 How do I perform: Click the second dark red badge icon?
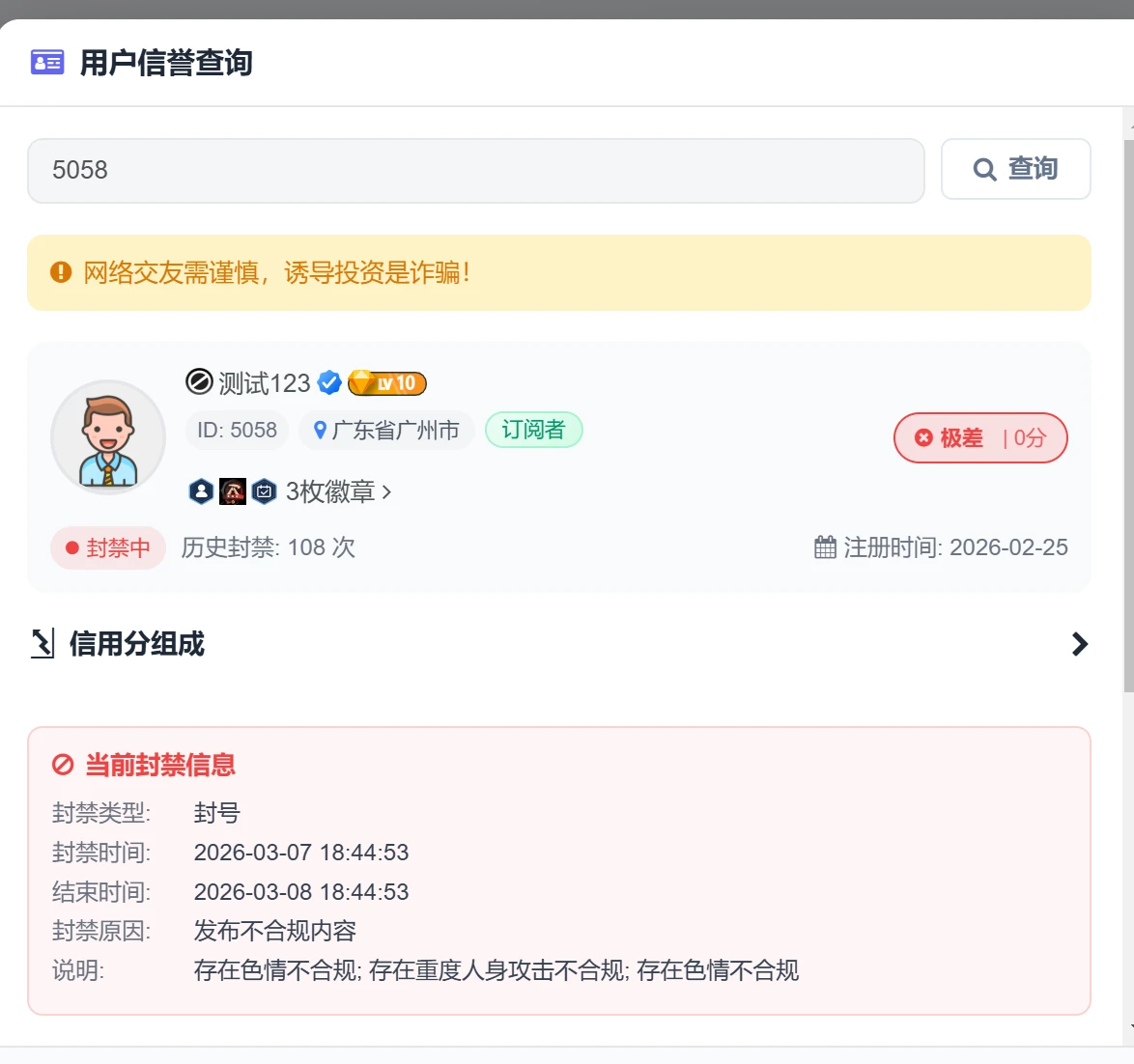[233, 491]
